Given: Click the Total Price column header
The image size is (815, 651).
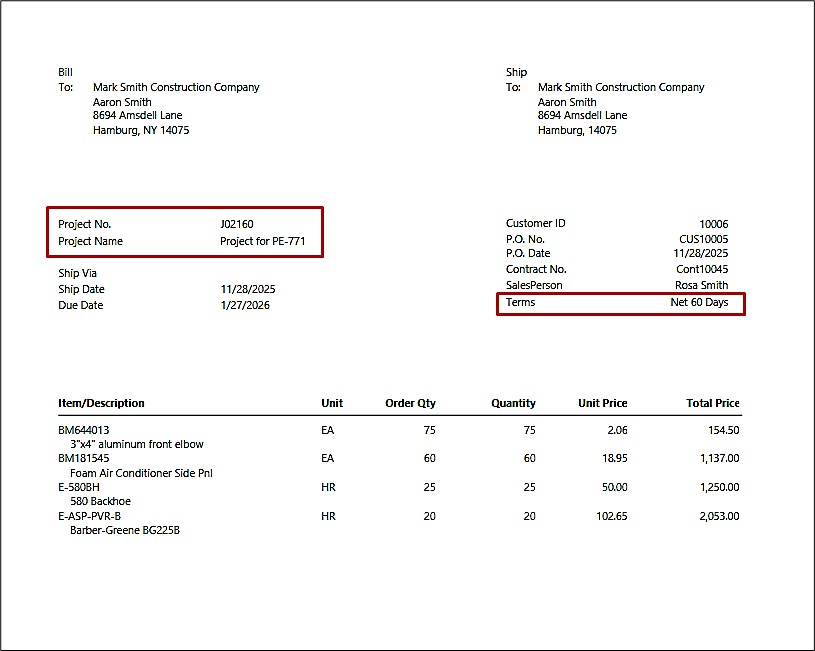Looking at the screenshot, I should coord(712,403).
